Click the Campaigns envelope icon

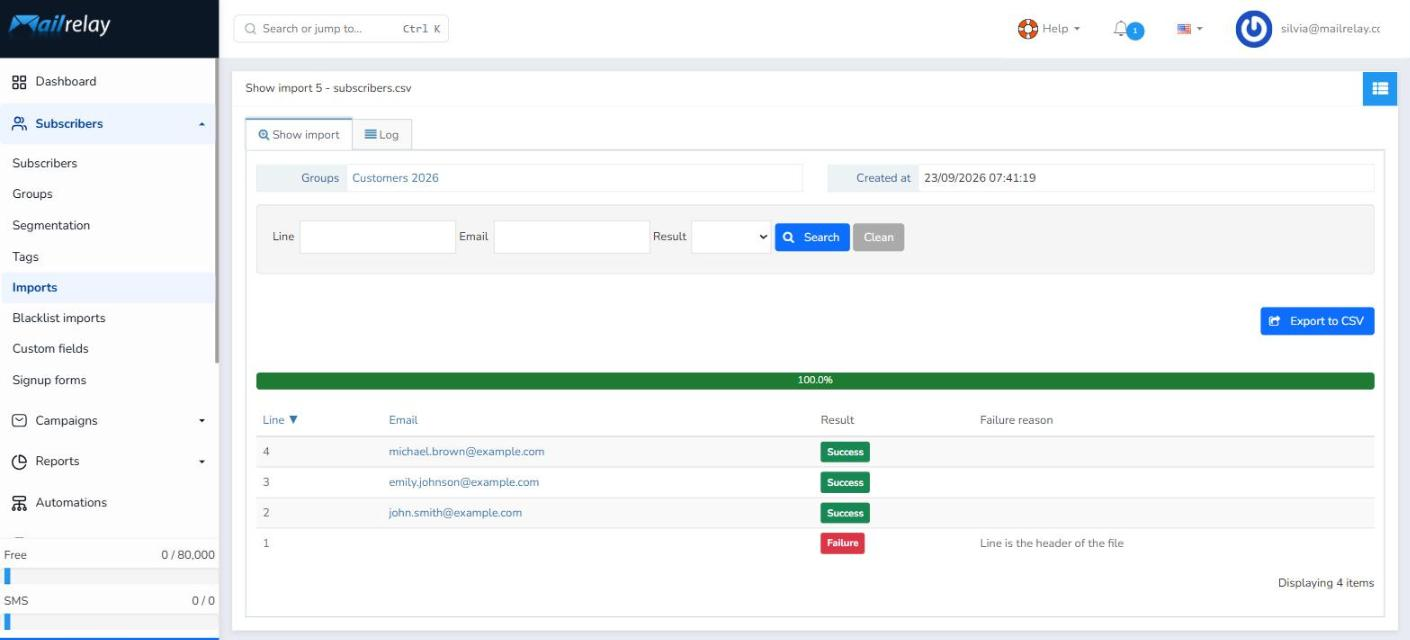[19, 421]
